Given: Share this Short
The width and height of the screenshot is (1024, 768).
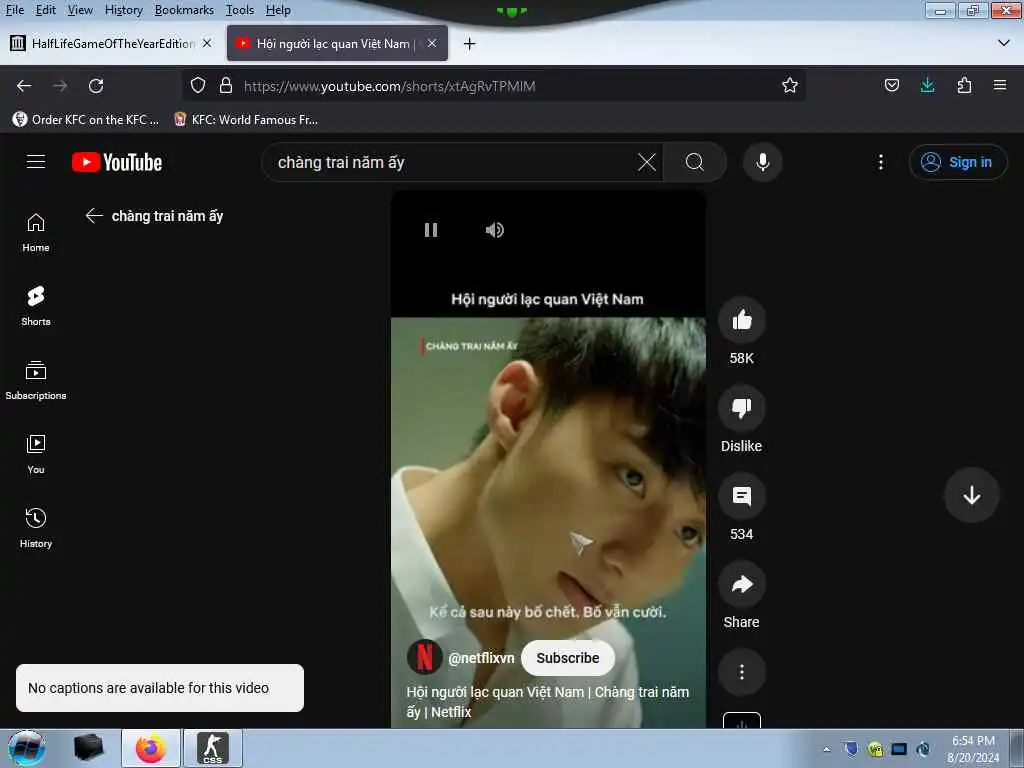Looking at the screenshot, I should (741, 584).
